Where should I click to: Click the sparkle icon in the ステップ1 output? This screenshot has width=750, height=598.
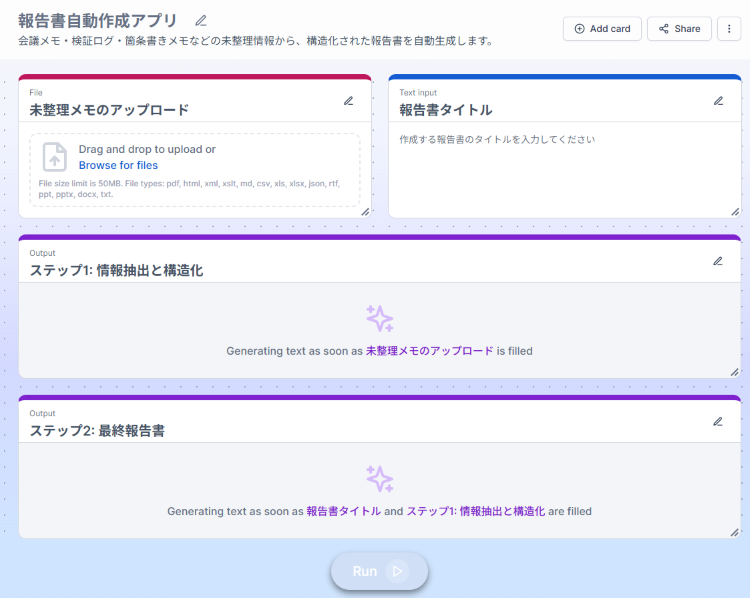click(x=380, y=318)
